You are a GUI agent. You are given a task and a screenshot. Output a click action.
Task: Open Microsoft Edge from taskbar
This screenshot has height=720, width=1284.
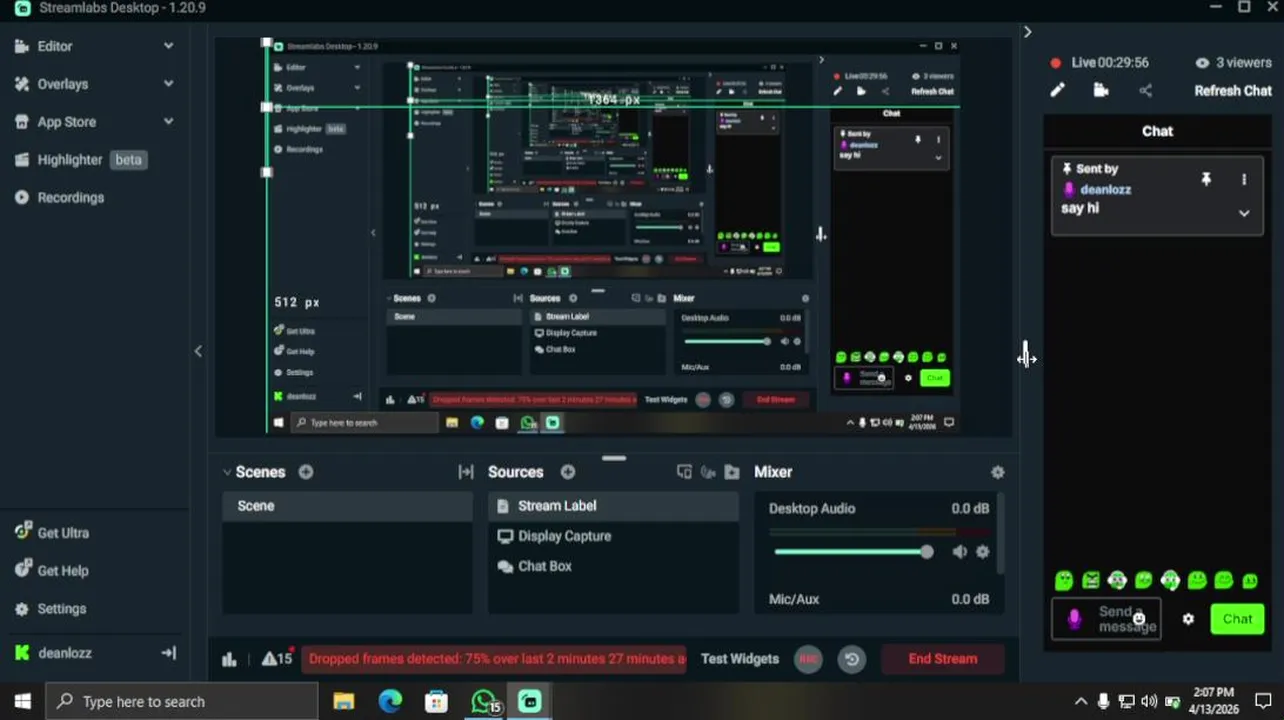click(390, 701)
